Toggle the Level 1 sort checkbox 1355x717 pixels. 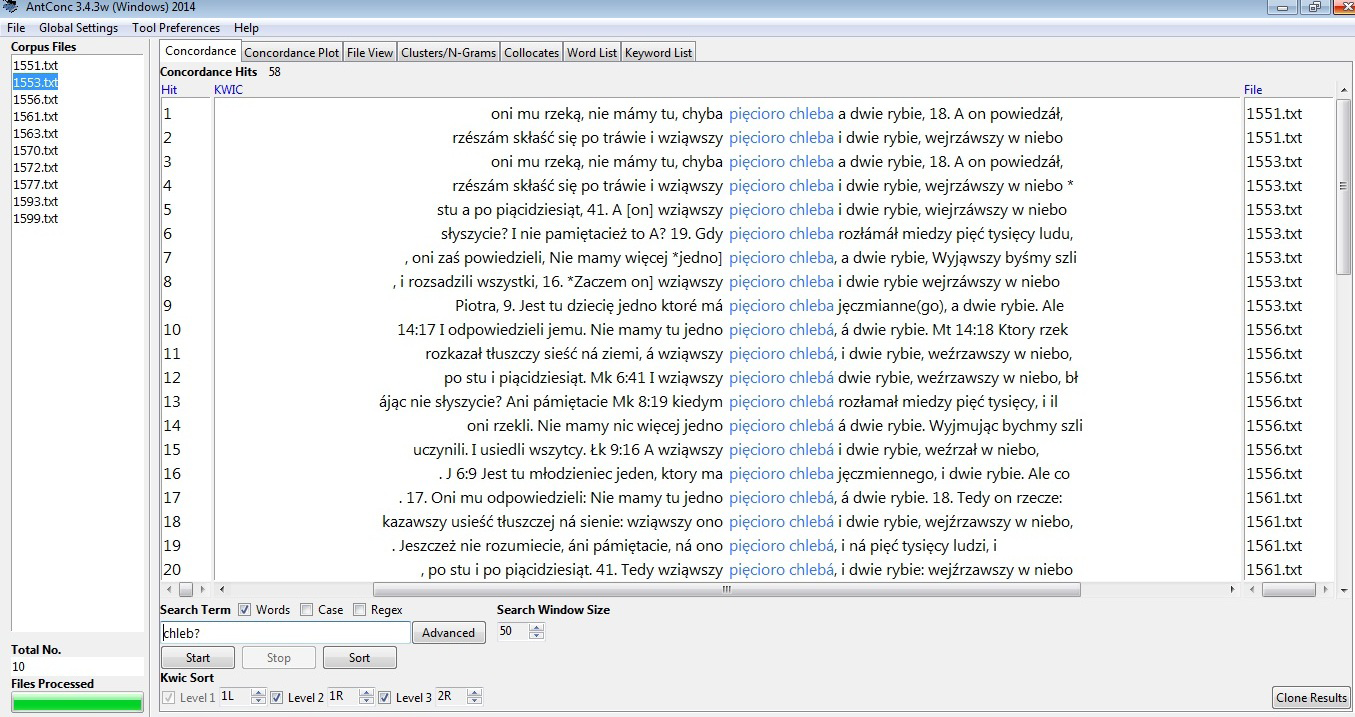tap(169, 697)
